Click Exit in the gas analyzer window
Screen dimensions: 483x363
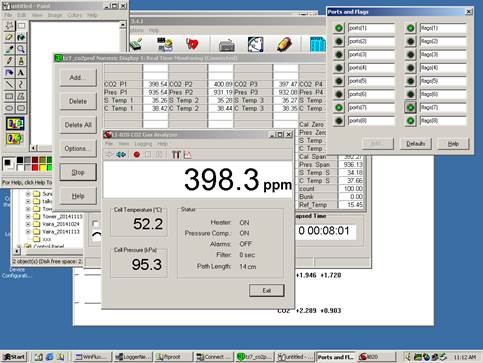coord(267,290)
